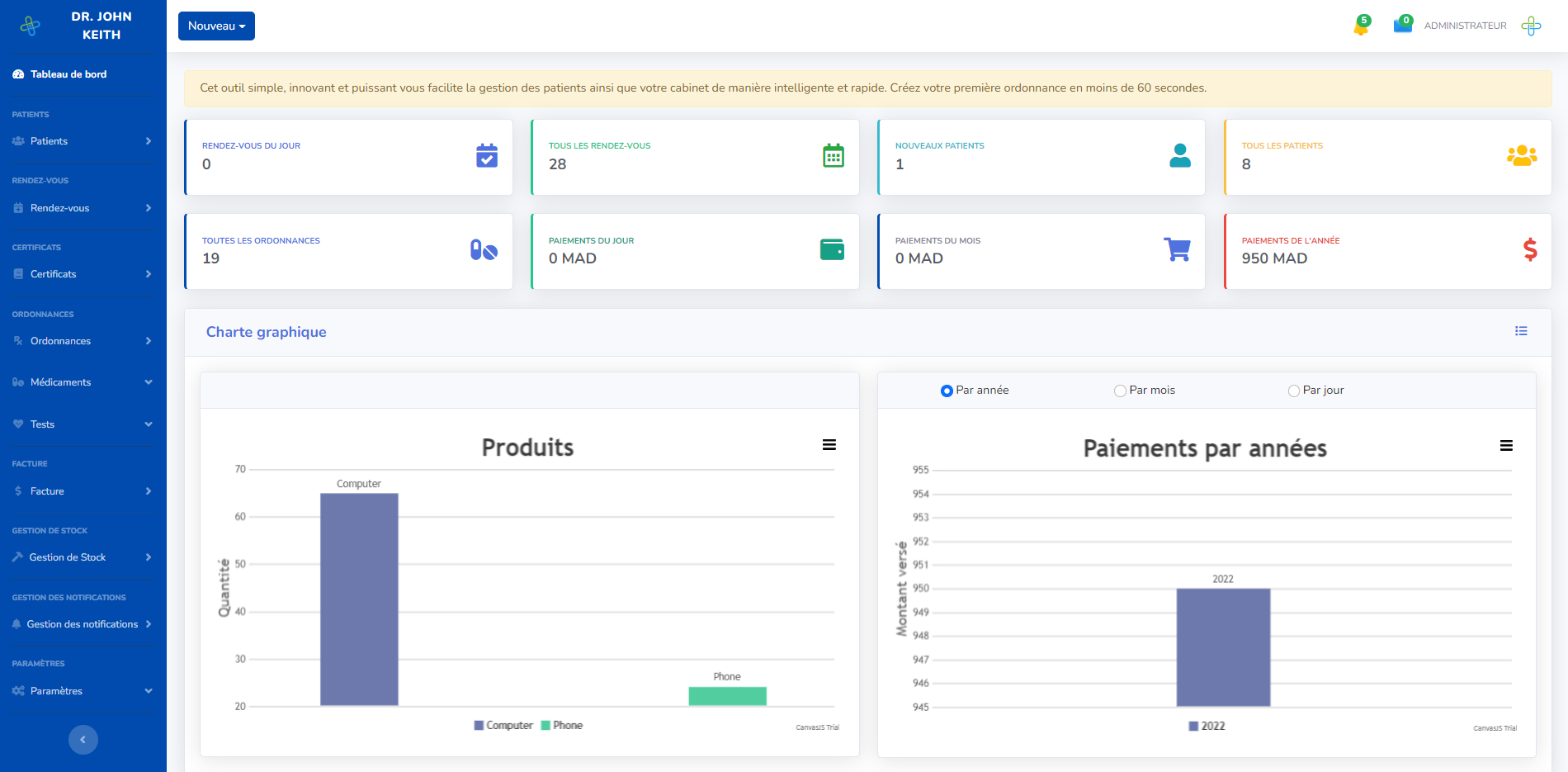Expand the Paramètres sidebar section
Image resolution: width=1568 pixels, height=772 pixels.
point(83,691)
